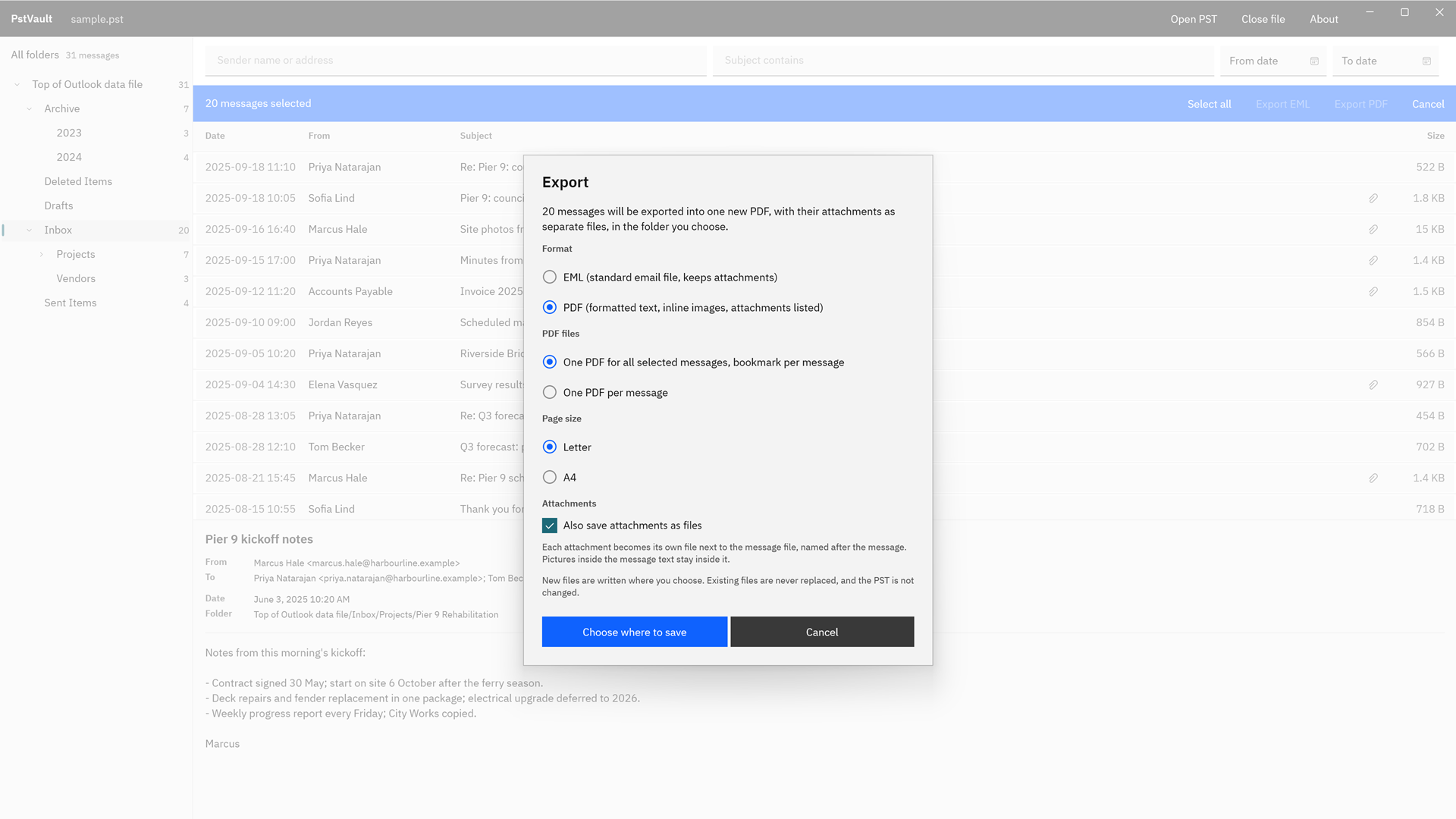Open the Deleted Items folder
This screenshot has height=819, width=1456.
[x=96, y=181]
